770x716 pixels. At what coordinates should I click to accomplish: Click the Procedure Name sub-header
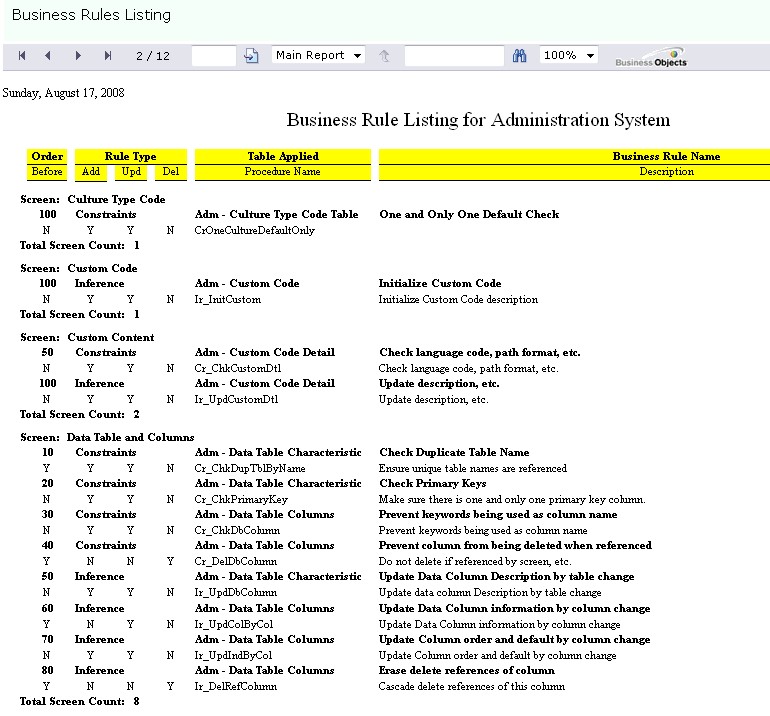pos(283,172)
